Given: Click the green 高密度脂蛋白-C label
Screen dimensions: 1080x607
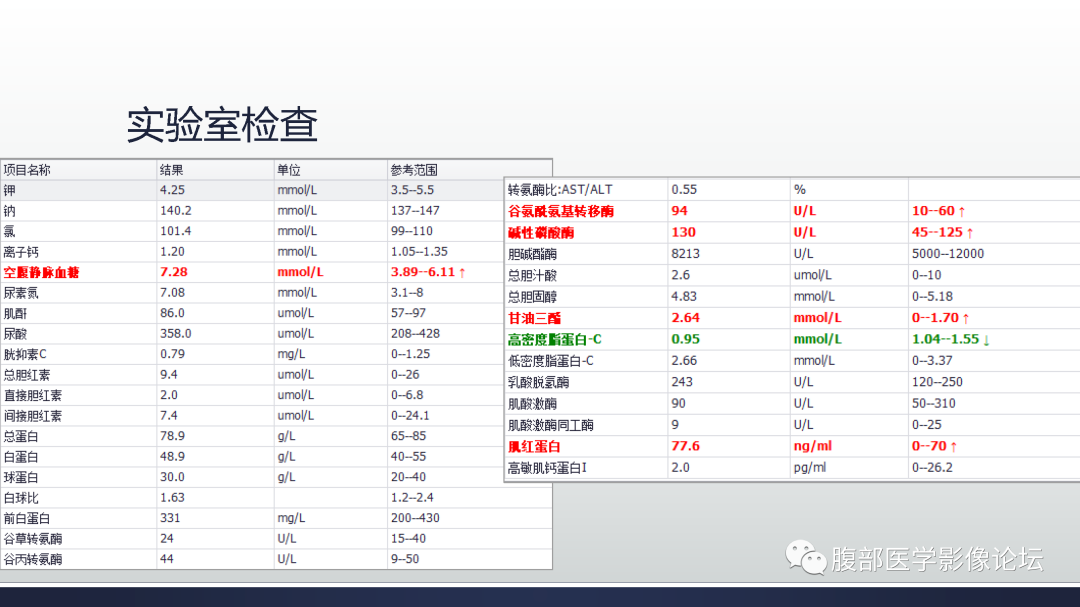Looking at the screenshot, I should coord(554,340).
